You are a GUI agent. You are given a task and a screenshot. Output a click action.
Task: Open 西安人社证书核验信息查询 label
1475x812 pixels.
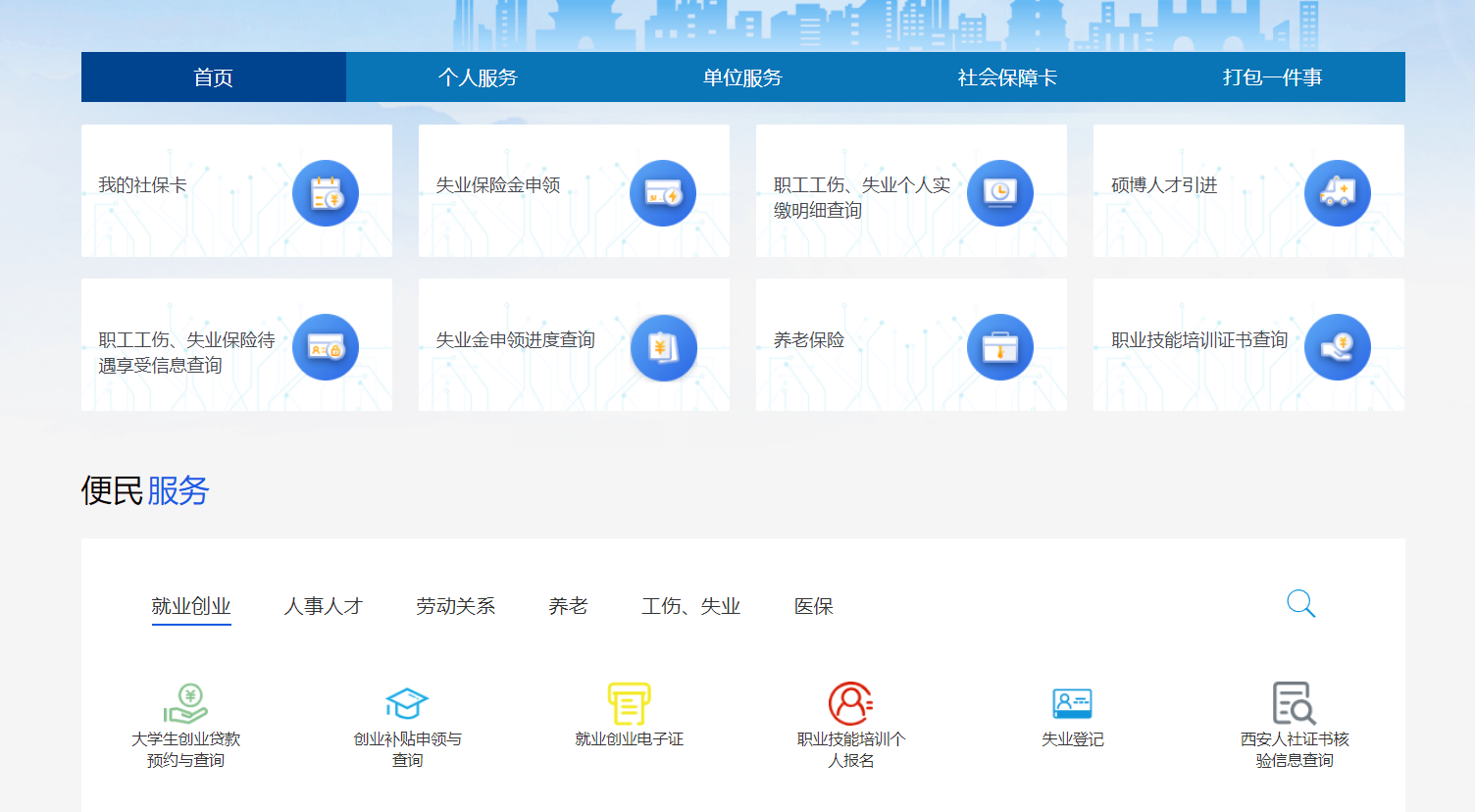pyautogui.click(x=1294, y=750)
